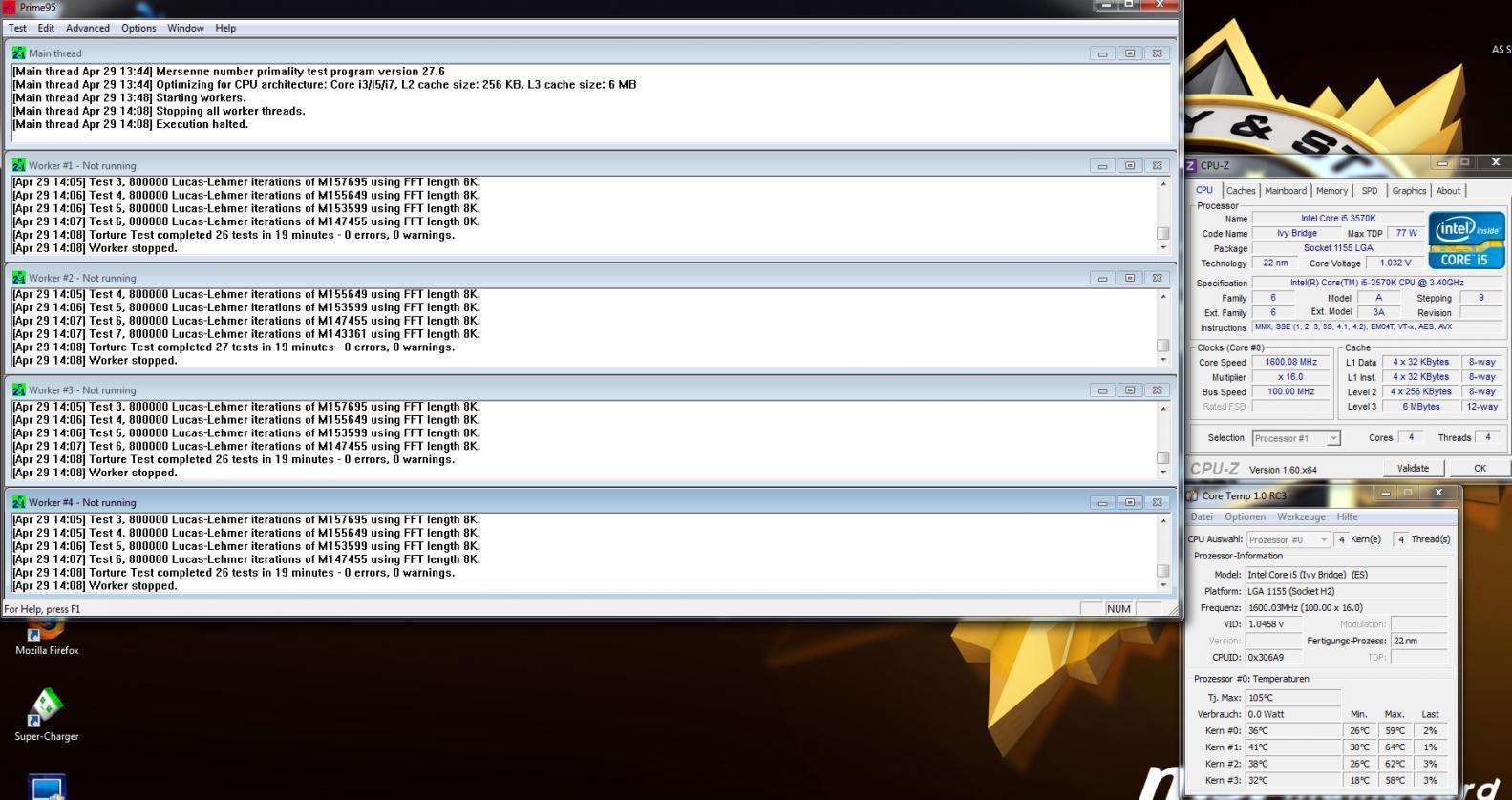Minimize the Worker #1 child window

point(1102,165)
